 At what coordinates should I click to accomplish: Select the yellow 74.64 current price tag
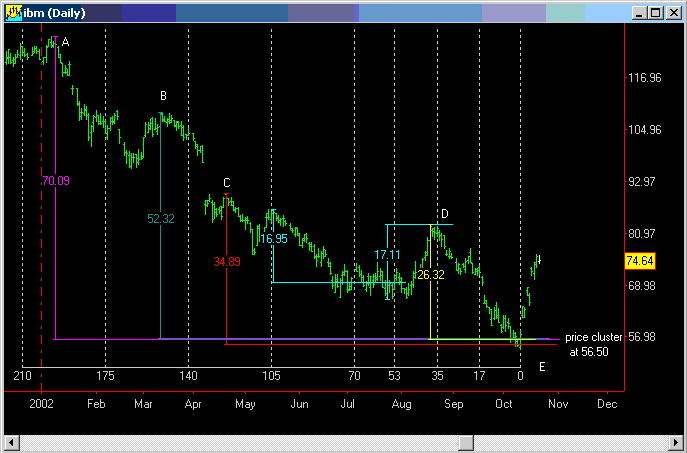click(x=639, y=260)
